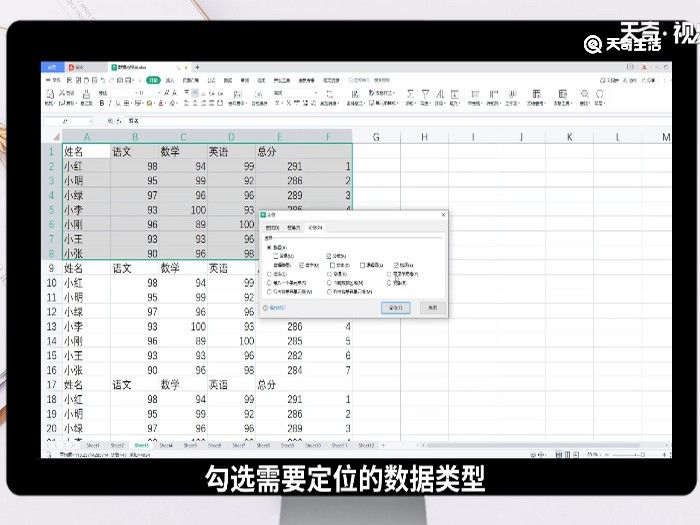Viewport: 700px width, 525px height.
Task: Switch to the Insert ribbon tab
Action: coord(170,80)
